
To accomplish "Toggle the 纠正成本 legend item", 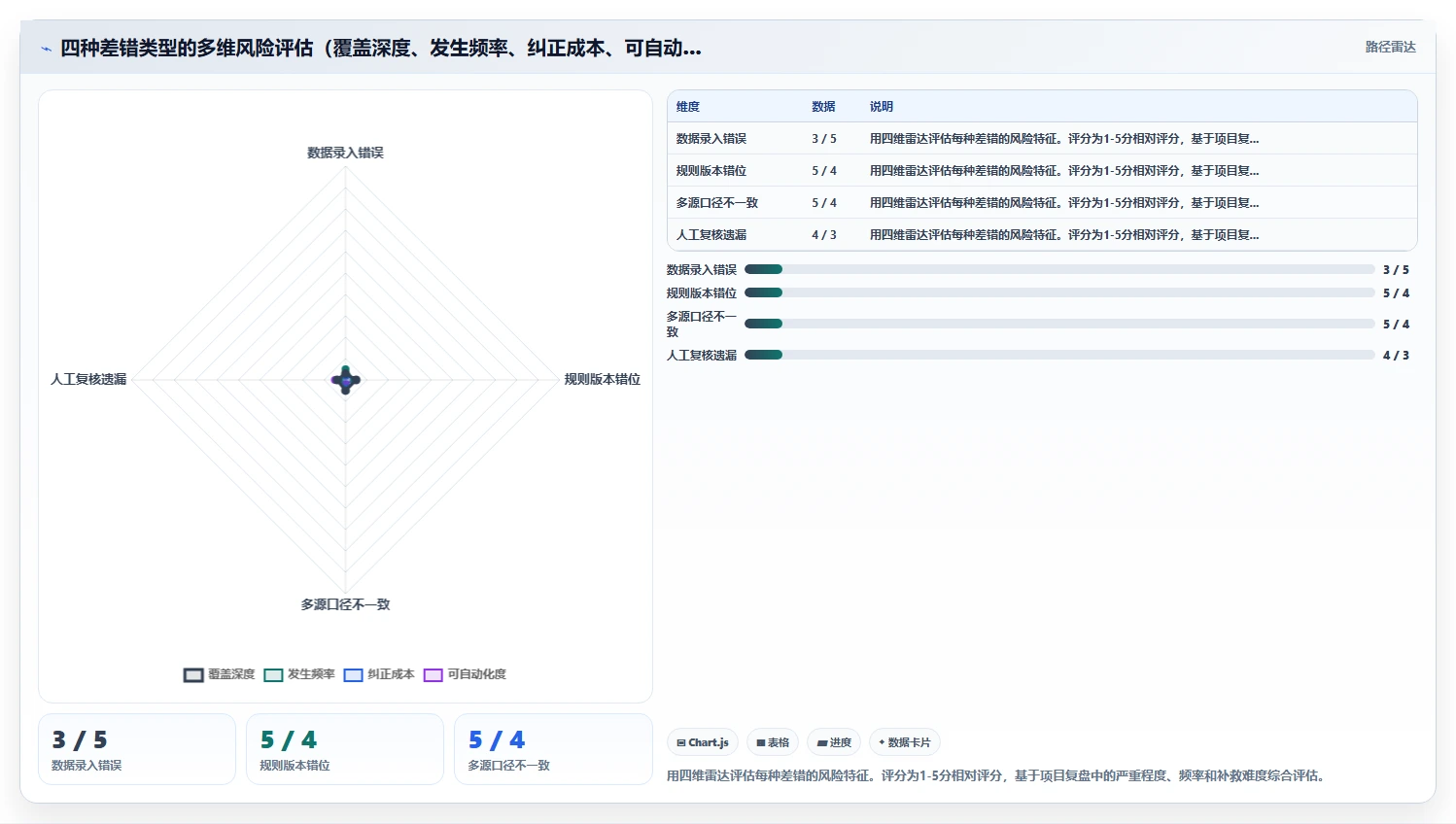I will click(x=379, y=674).
